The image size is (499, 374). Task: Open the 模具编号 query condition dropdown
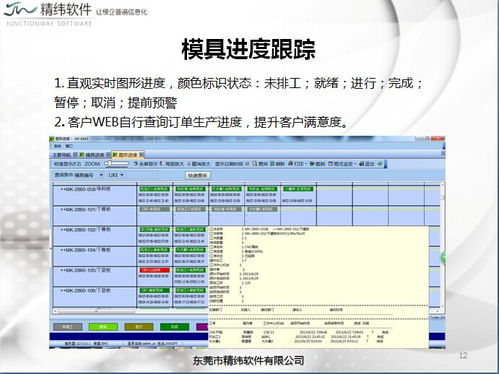(x=101, y=175)
